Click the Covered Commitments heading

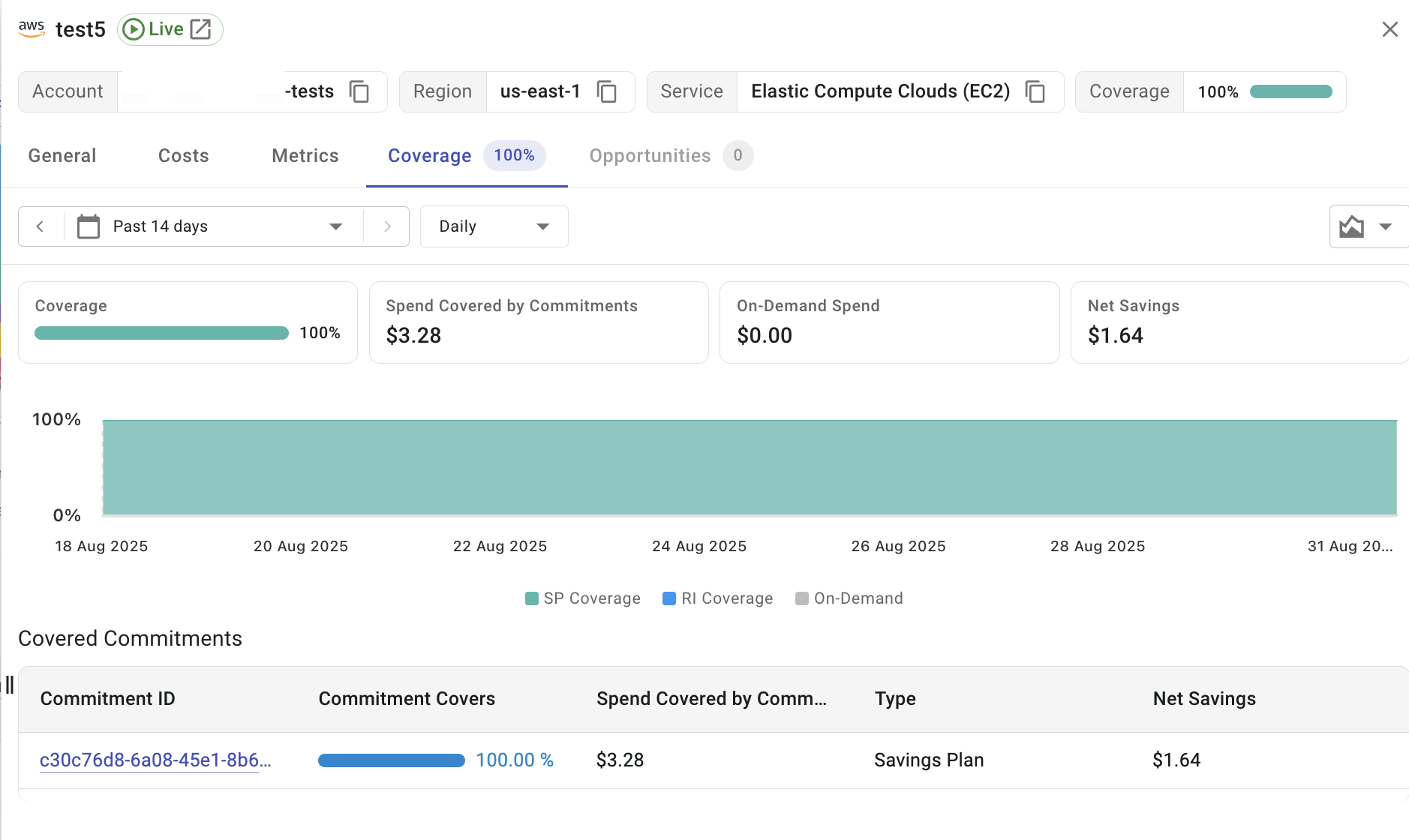tap(130, 639)
